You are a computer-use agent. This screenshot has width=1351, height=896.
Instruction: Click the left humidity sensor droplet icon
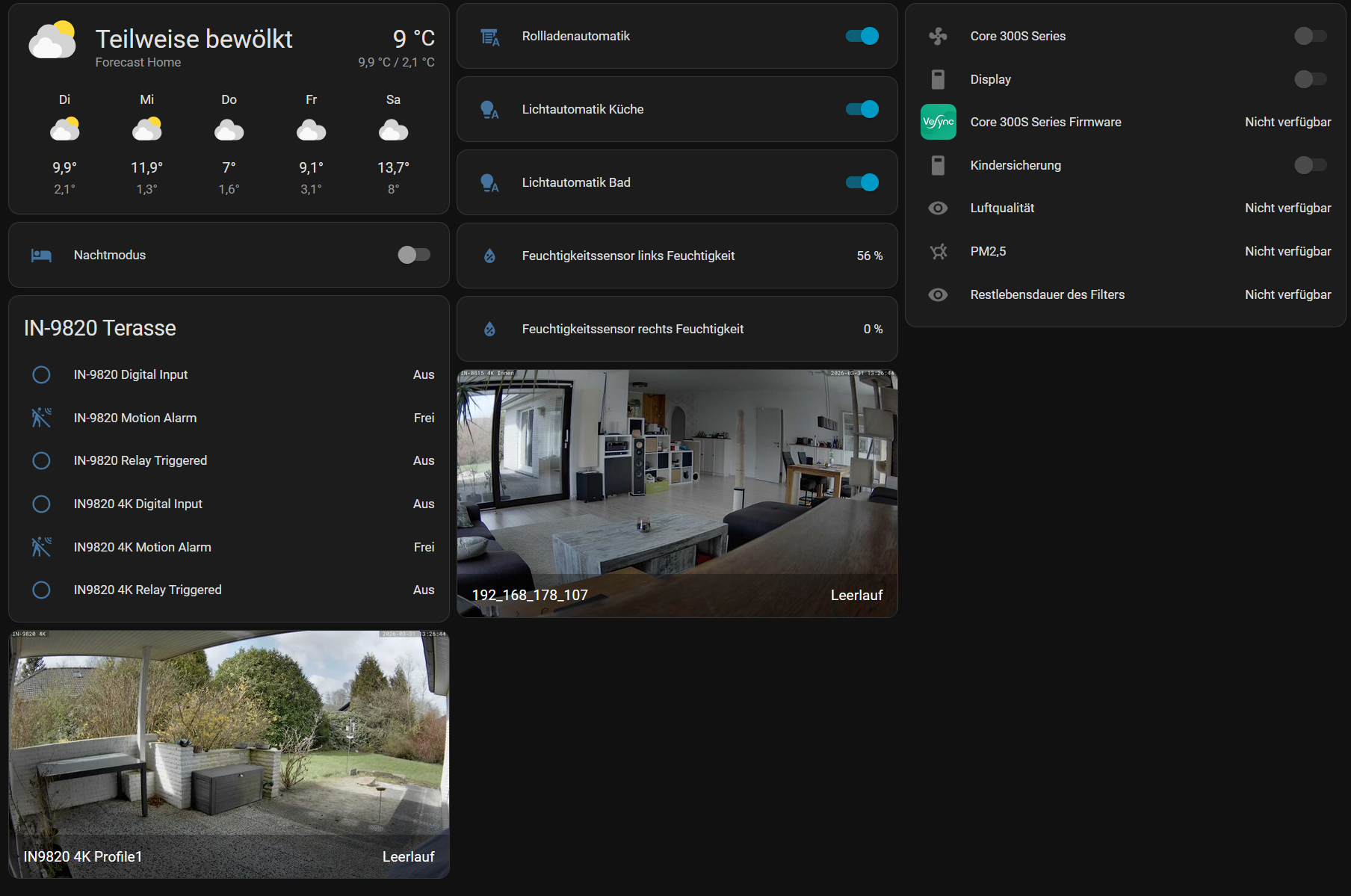click(489, 256)
